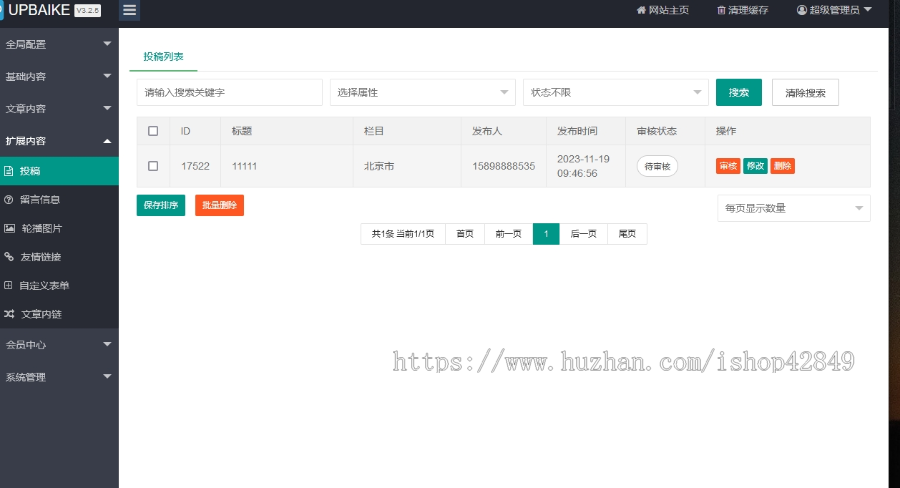Click the 友情链接 link icon in sidebar
This screenshot has width=900, height=488.
pos(9,257)
